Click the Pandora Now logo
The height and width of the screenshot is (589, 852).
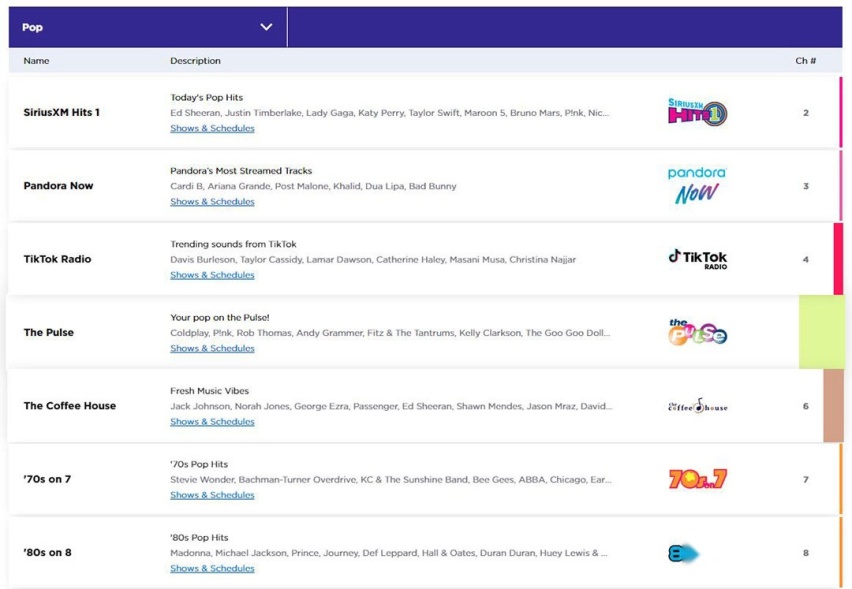click(697, 186)
